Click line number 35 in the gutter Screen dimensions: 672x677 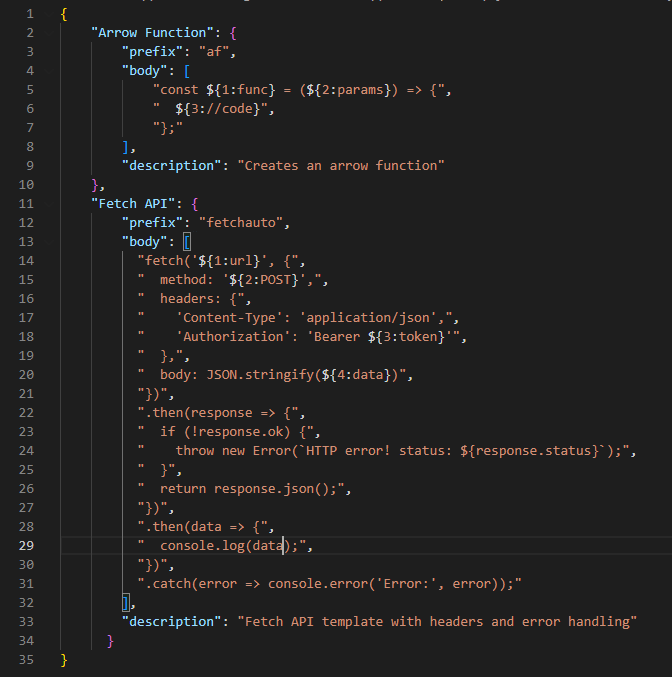pyautogui.click(x=26, y=660)
